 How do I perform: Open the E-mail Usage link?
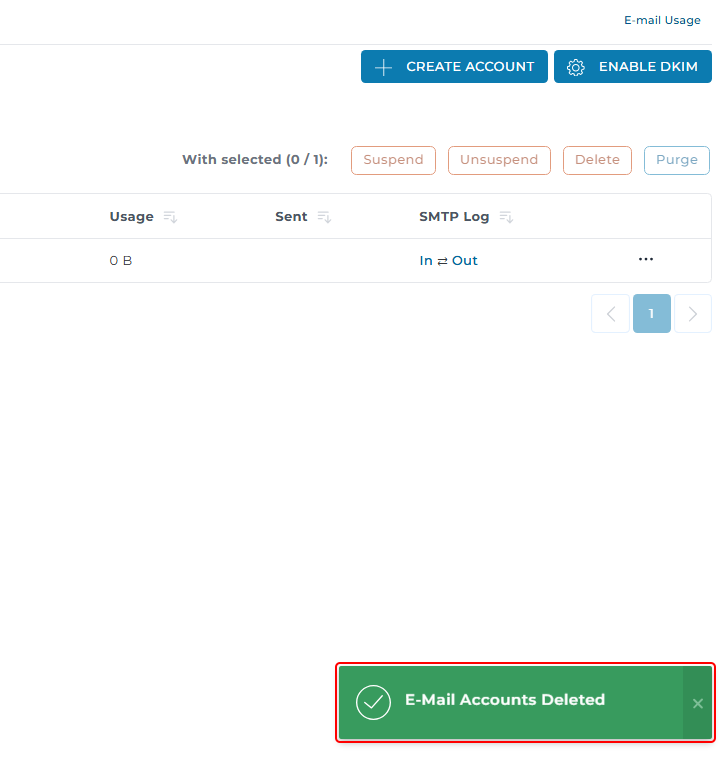click(661, 20)
